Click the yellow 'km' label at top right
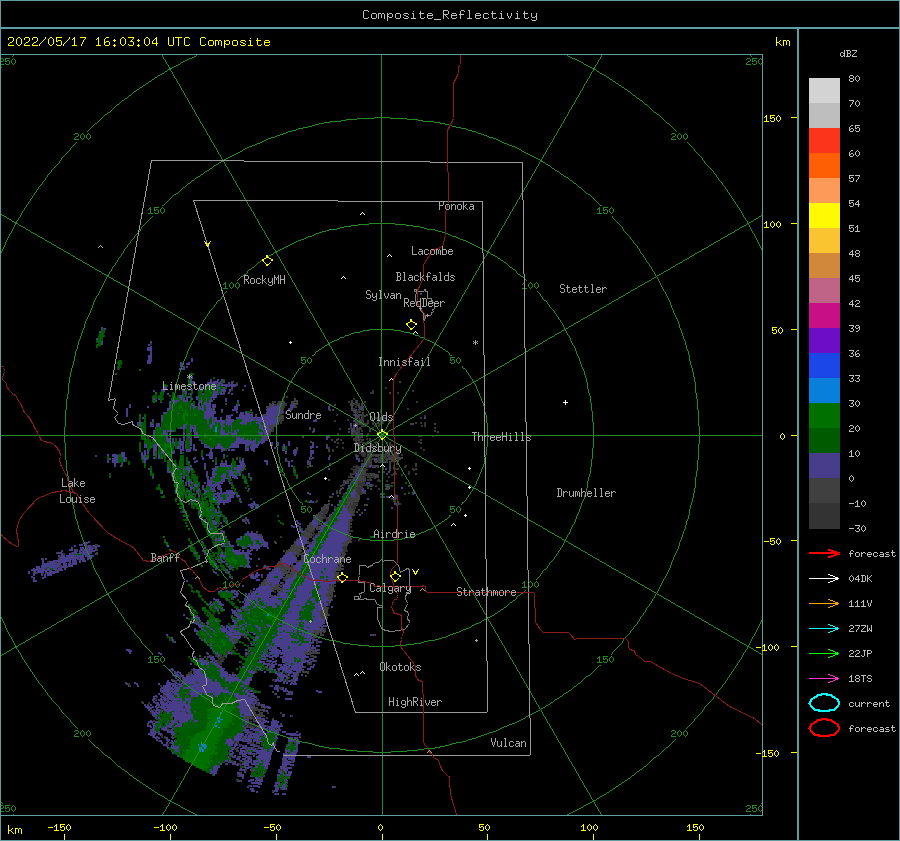This screenshot has height=841, width=900. [782, 42]
